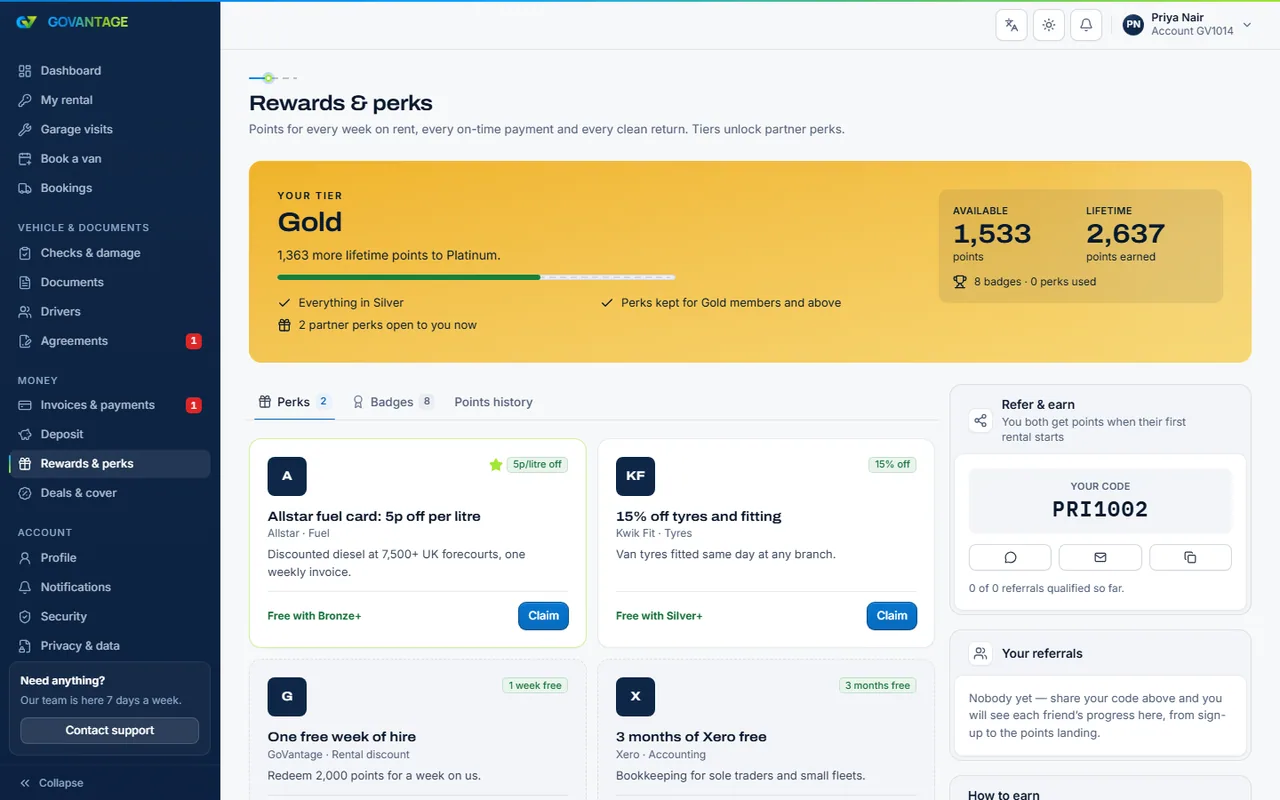The image size is (1280, 800).
Task: Click the Platinum tier progress bar
Action: pos(476,277)
